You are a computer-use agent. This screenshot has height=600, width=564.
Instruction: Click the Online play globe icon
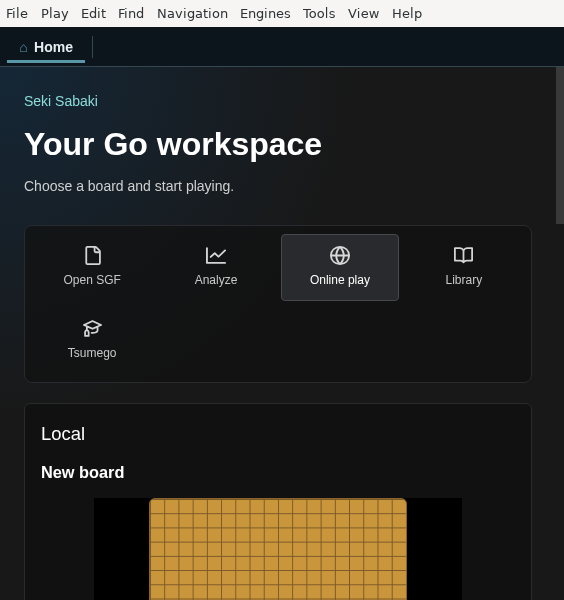pyautogui.click(x=340, y=256)
